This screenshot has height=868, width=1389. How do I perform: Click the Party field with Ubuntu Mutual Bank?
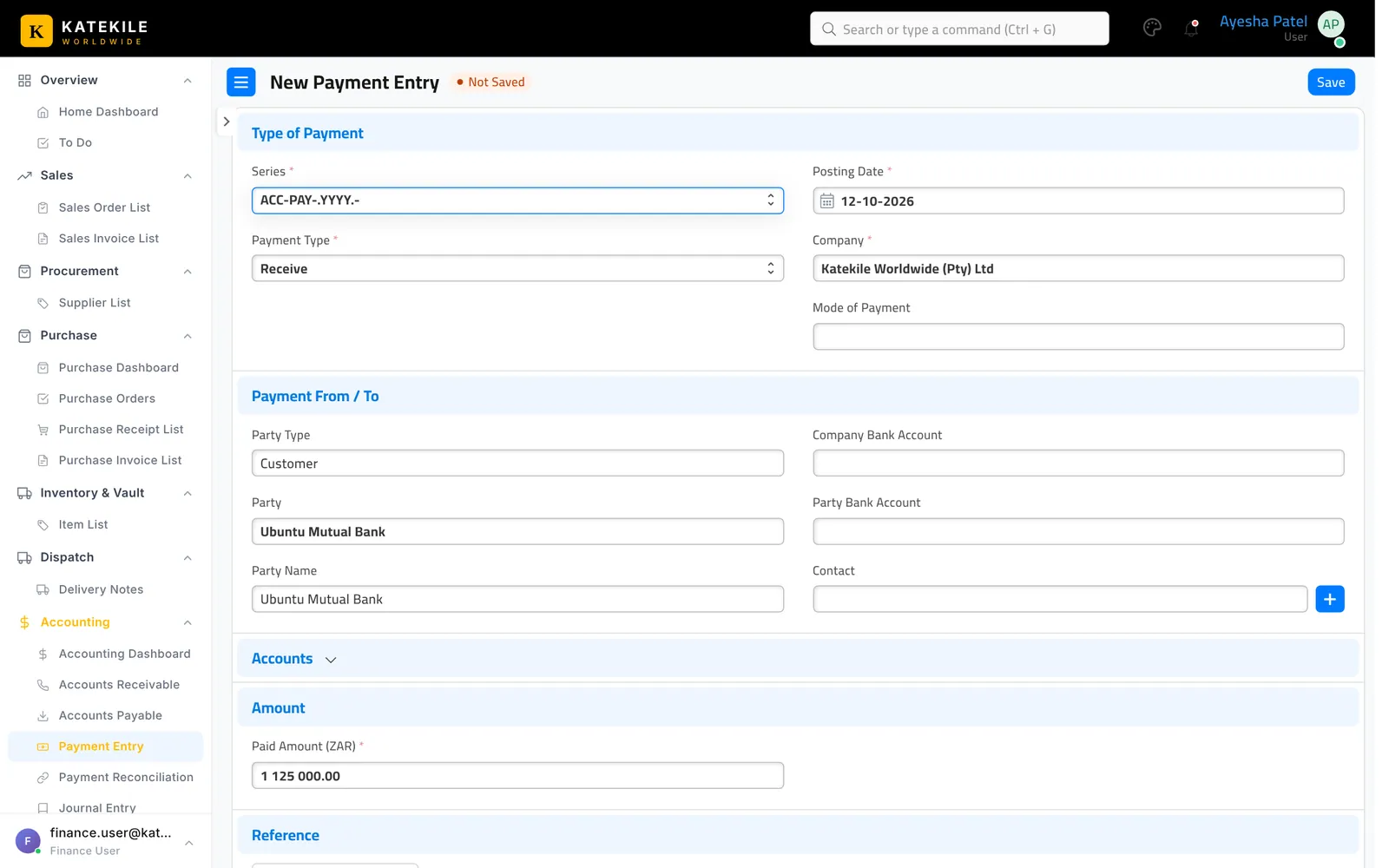pos(517,531)
